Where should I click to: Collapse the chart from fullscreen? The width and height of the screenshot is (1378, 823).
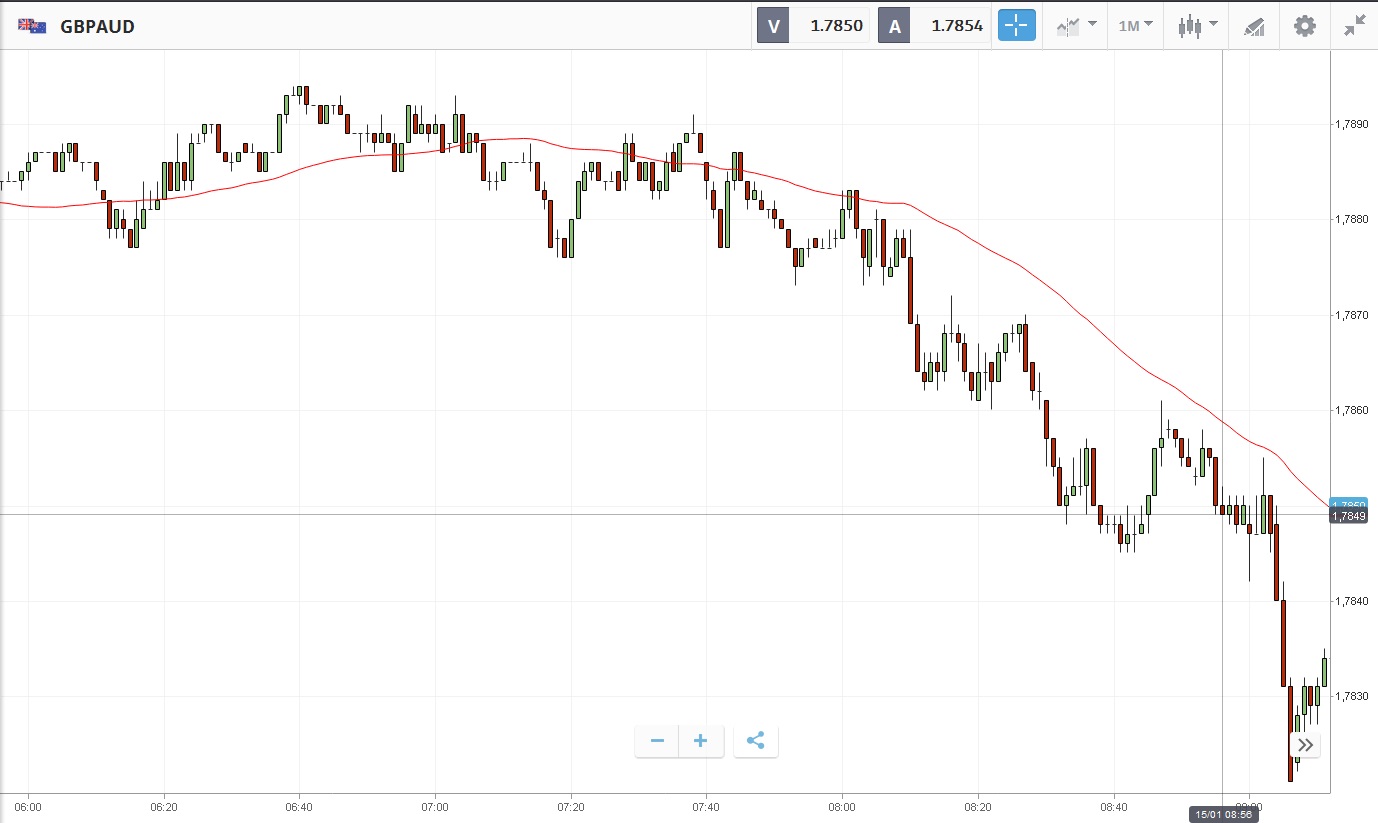pyautogui.click(x=1355, y=26)
